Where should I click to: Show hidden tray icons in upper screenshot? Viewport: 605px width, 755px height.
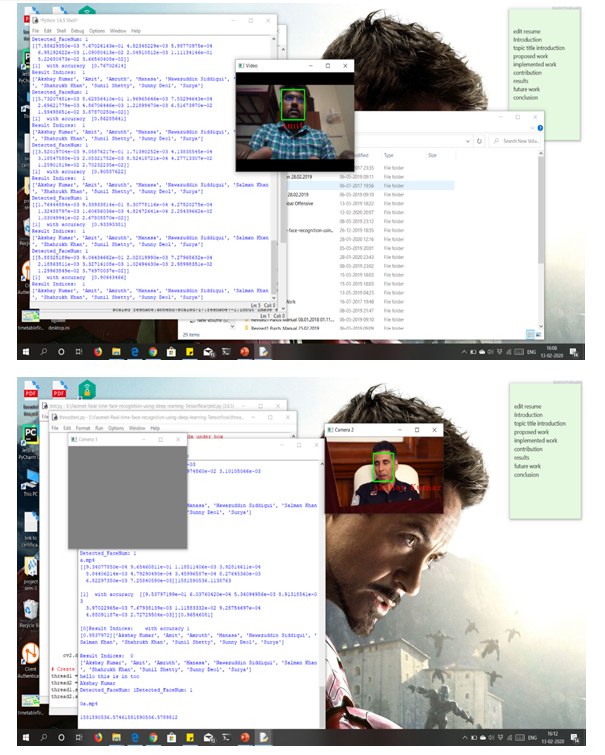click(x=464, y=352)
